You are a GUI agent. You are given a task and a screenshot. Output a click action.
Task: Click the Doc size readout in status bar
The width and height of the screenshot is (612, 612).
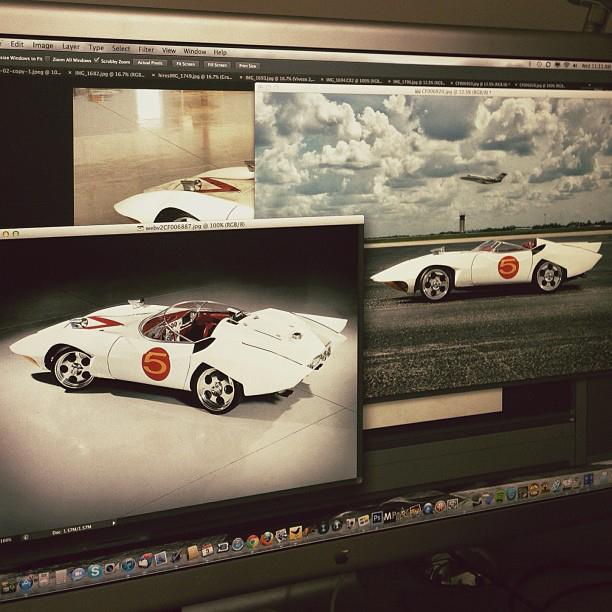(72, 529)
